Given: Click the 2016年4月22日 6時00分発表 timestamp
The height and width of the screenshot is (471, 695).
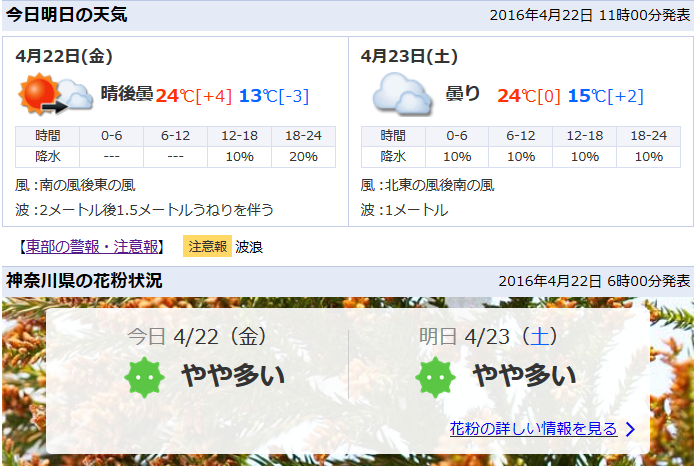Looking at the screenshot, I should (594, 281).
